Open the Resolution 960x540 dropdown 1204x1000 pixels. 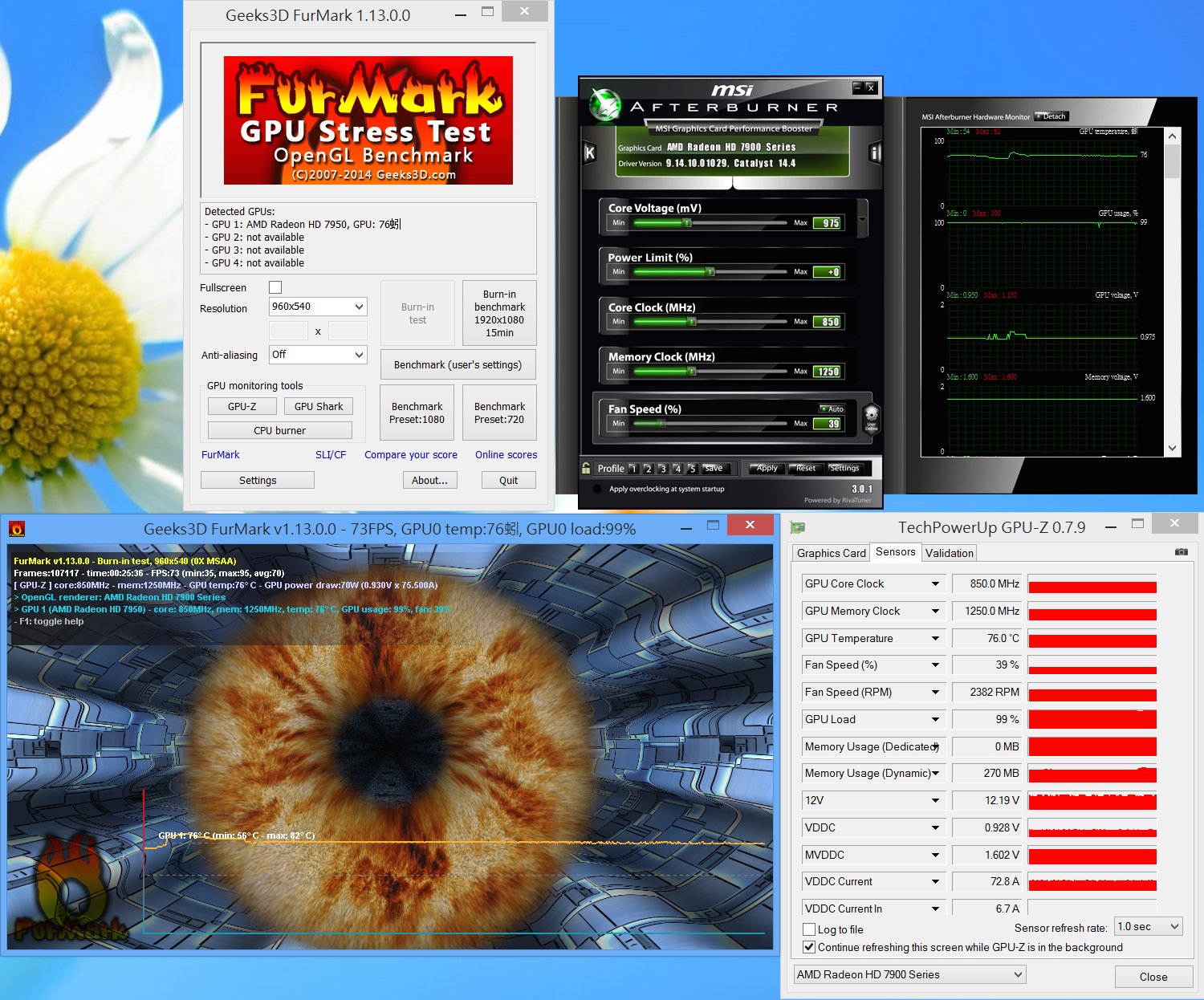318,307
